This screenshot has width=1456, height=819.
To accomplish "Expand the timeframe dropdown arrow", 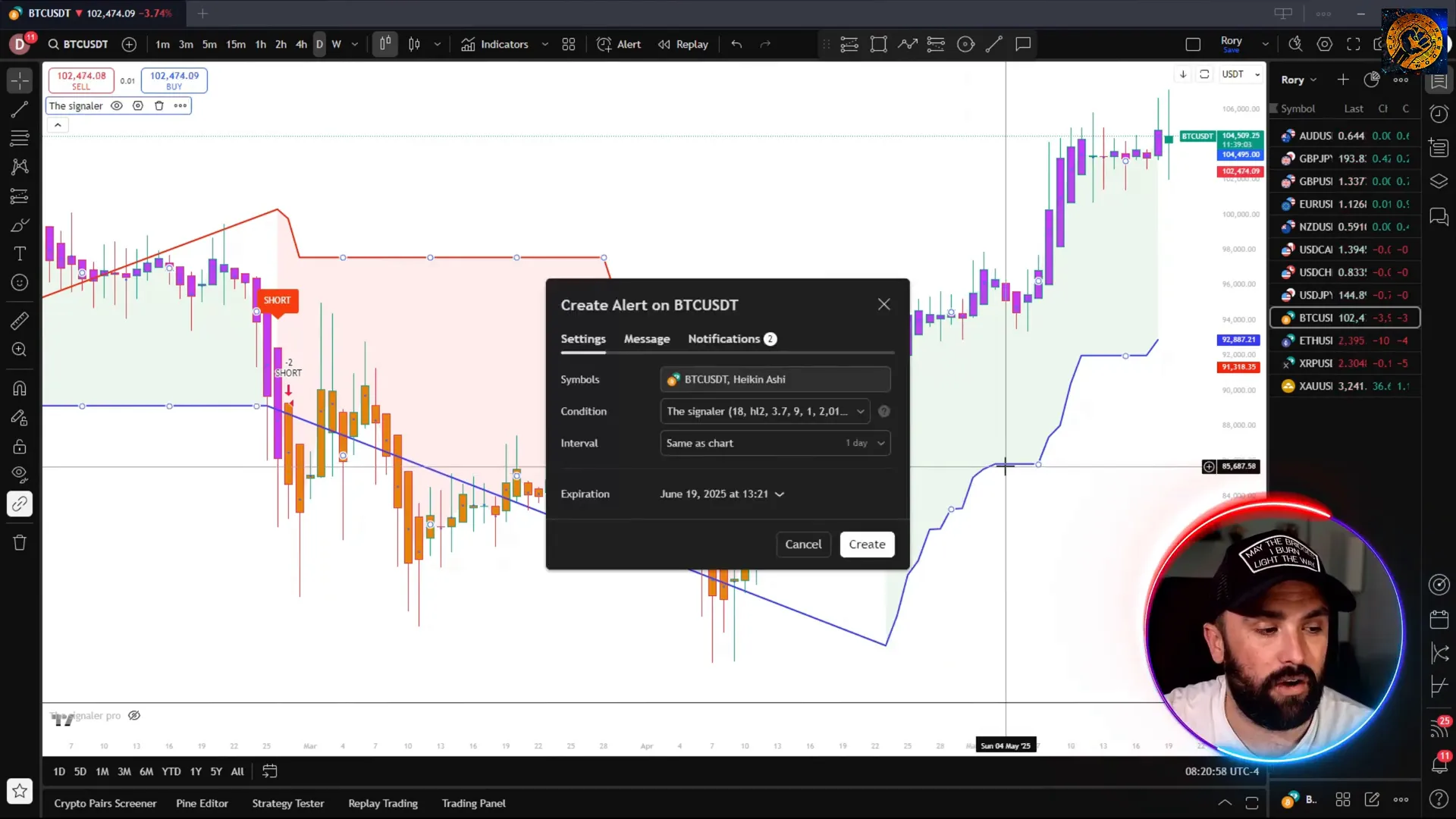I will [354, 44].
